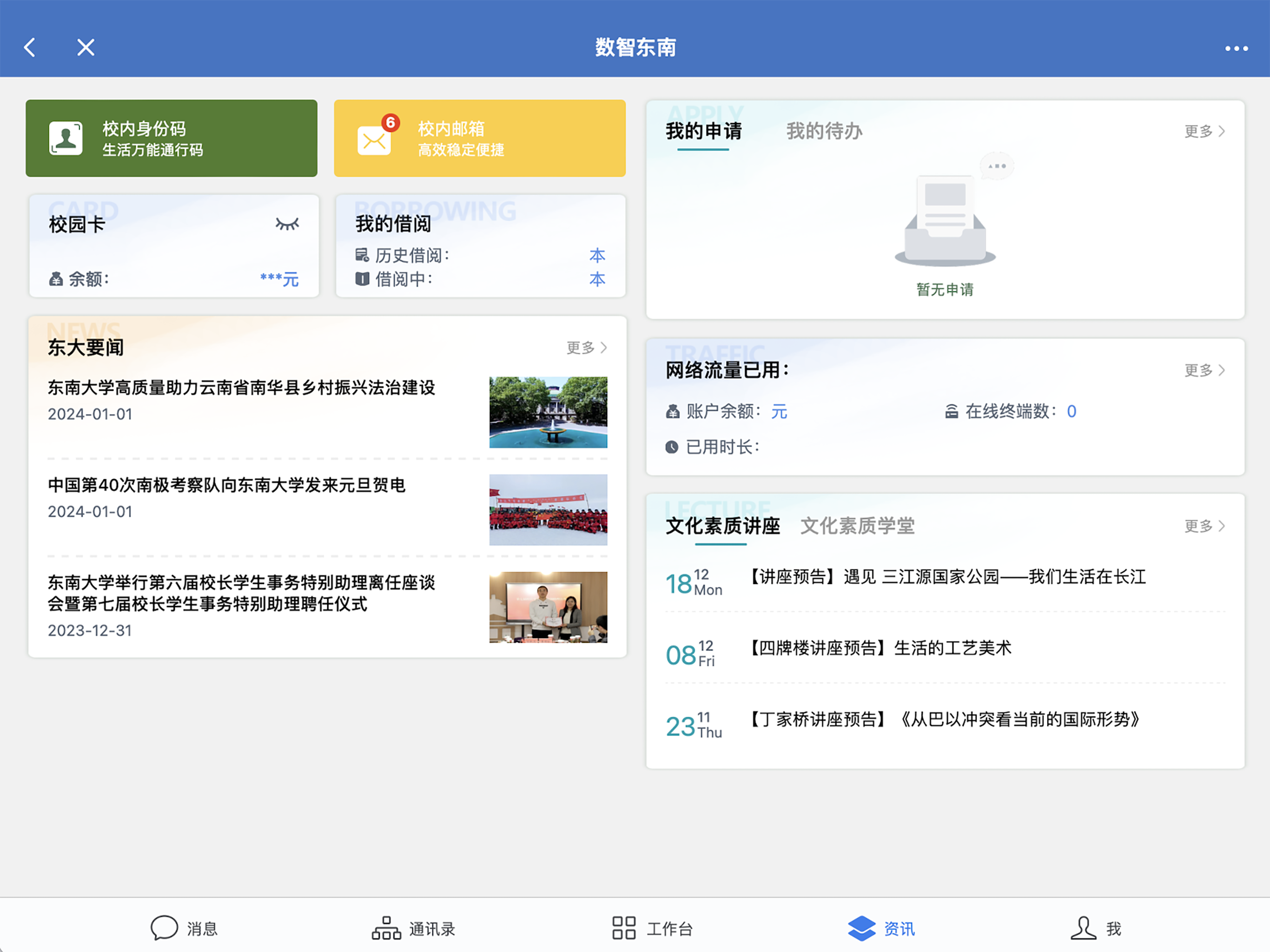The width and height of the screenshot is (1270, 952).
Task: Click the 本 count next to 借阅中
Action: (597, 279)
